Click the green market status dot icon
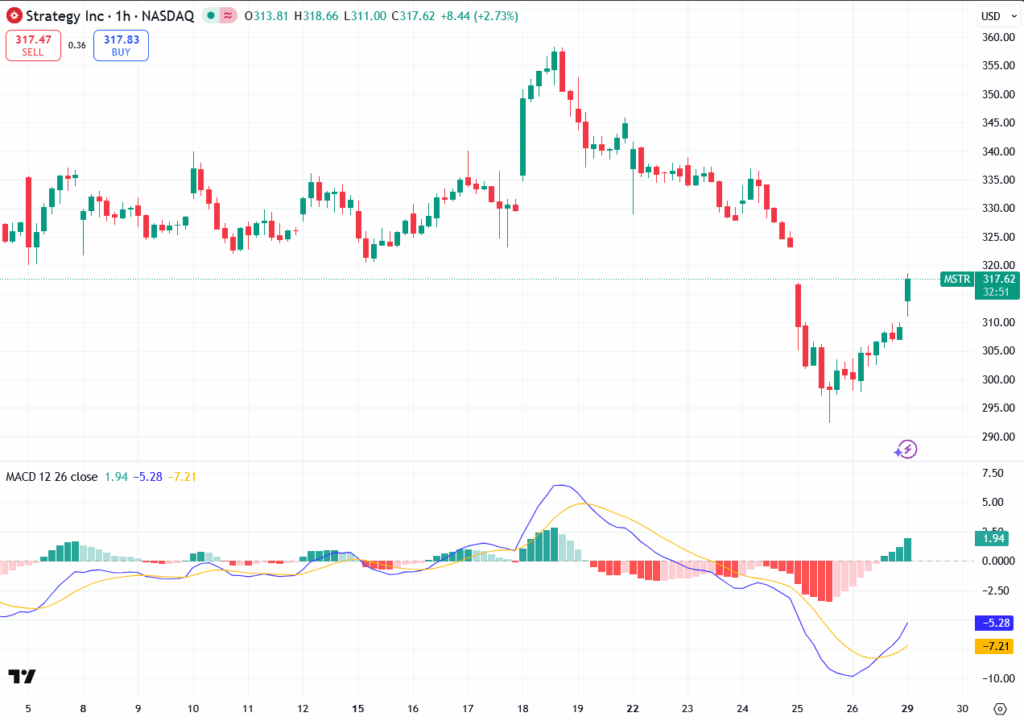The height and width of the screenshot is (721, 1024). (x=210, y=16)
